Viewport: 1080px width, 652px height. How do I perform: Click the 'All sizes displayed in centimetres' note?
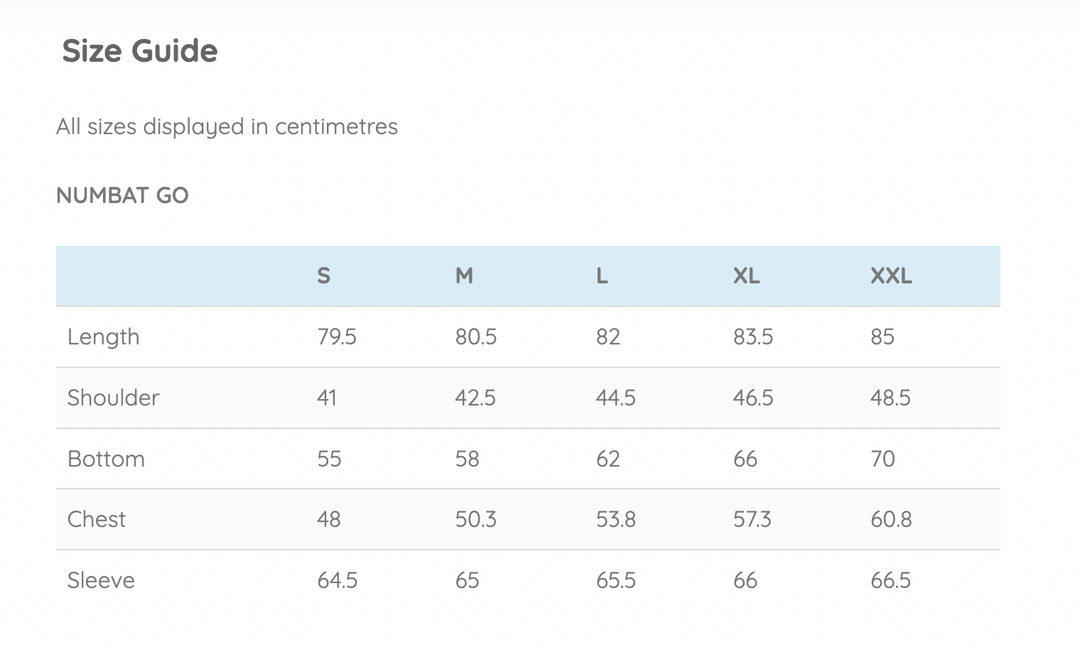coord(227,127)
